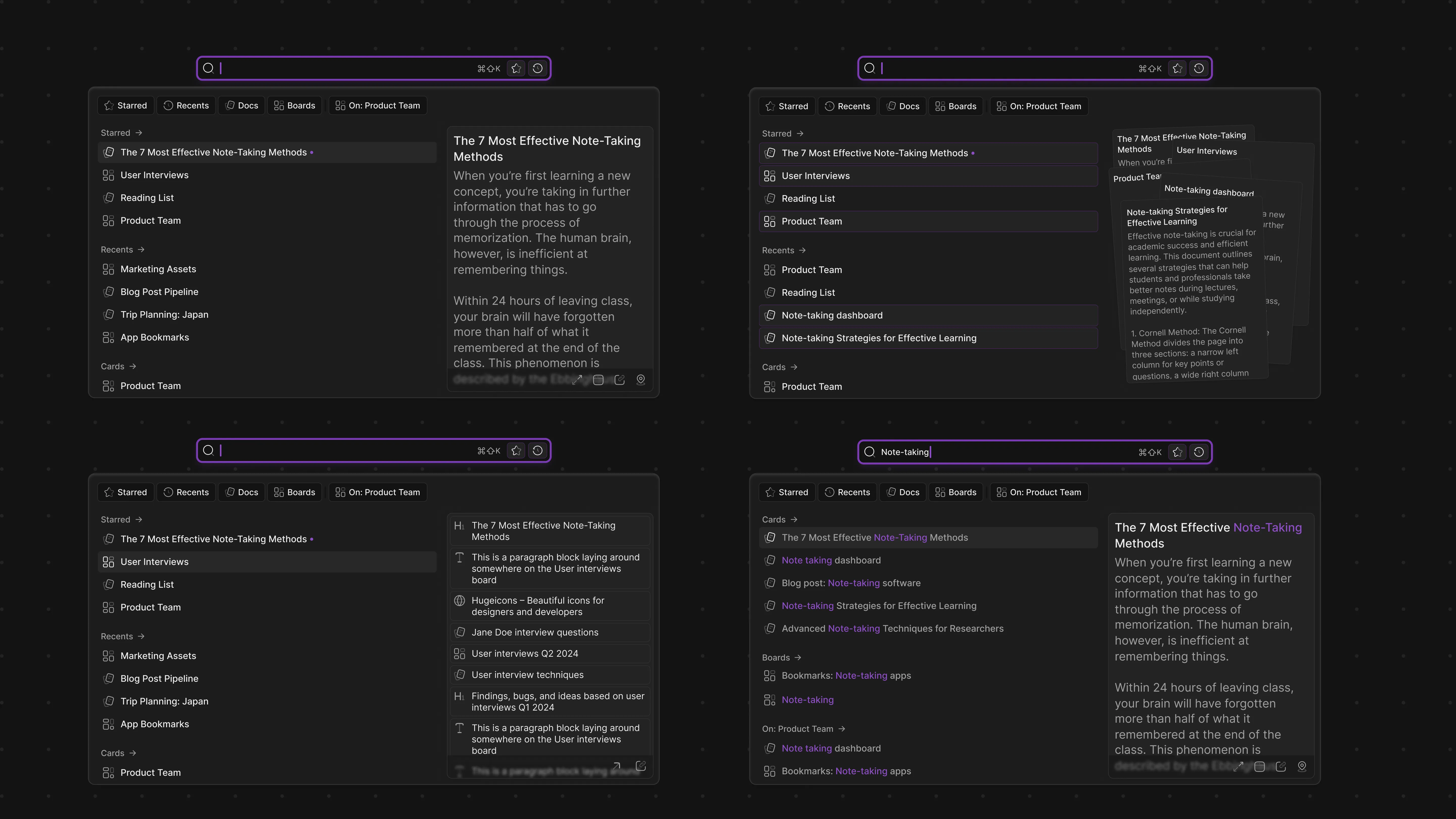Expand the 'Boards →' results section header
Image resolution: width=1456 pixels, height=819 pixels.
coord(781,657)
